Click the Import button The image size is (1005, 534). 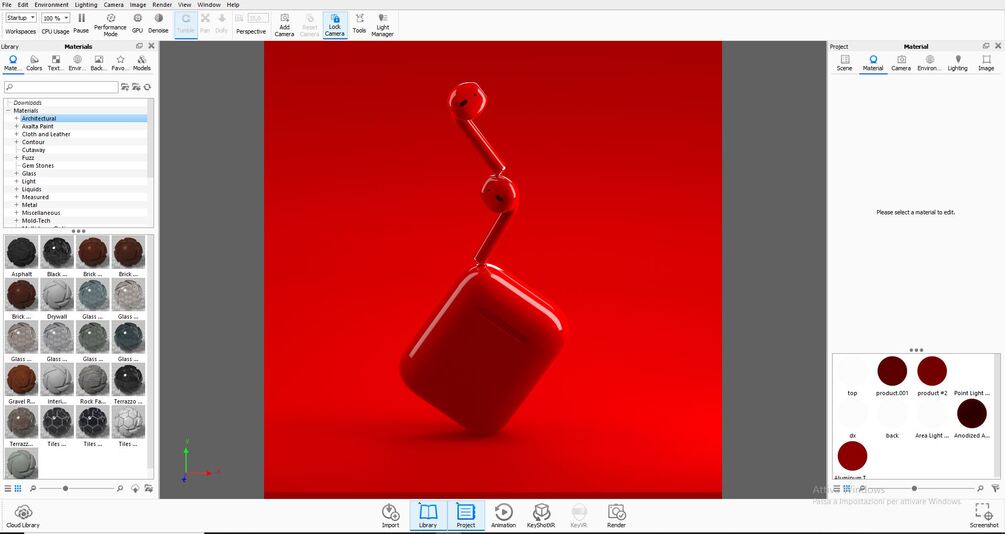click(x=390, y=516)
